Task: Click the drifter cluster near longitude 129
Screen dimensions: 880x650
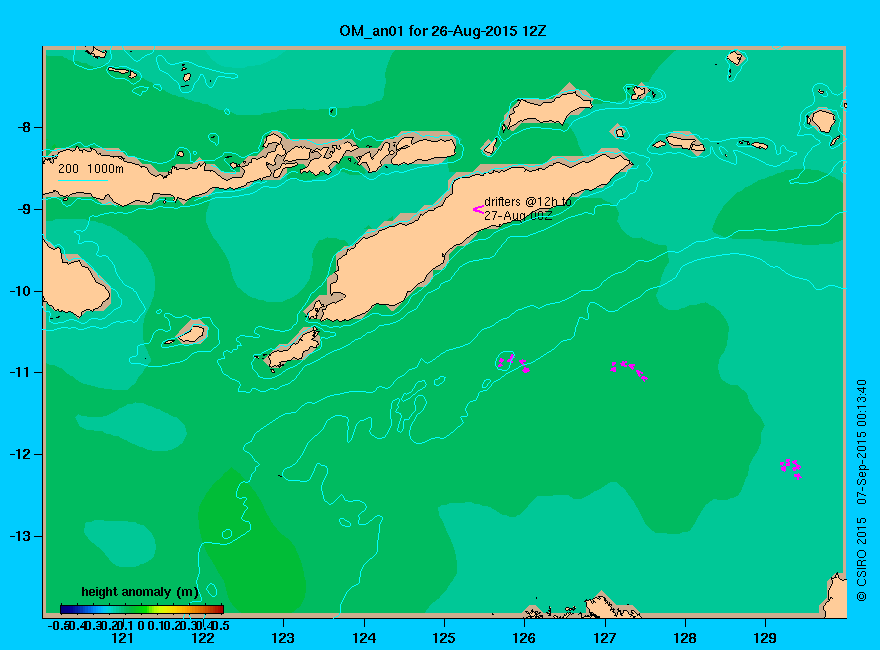Action: coord(791,468)
